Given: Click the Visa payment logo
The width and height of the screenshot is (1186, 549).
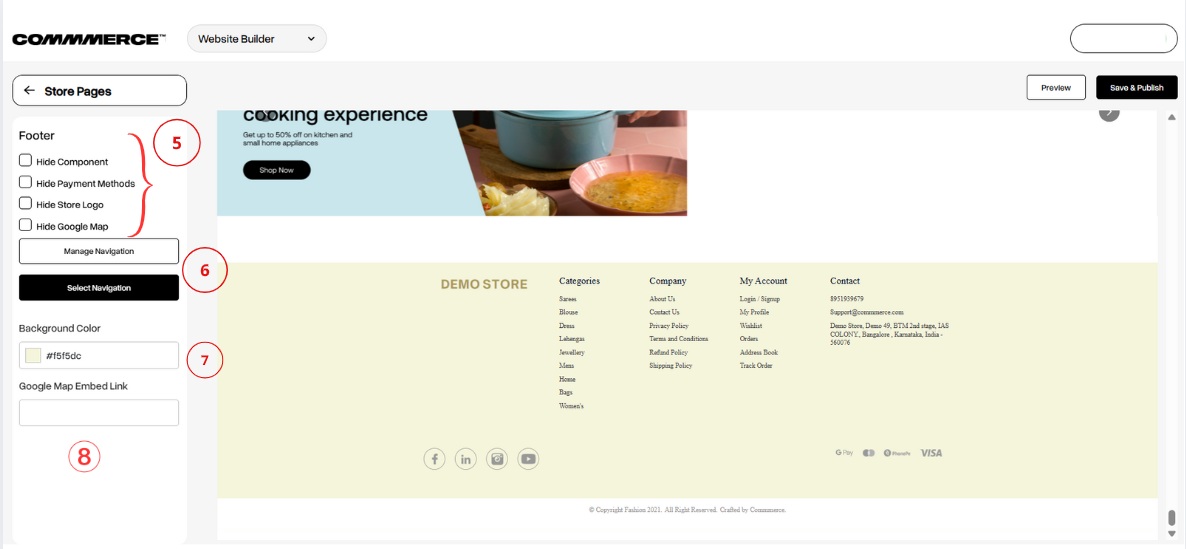Looking at the screenshot, I should pyautogui.click(x=931, y=453).
